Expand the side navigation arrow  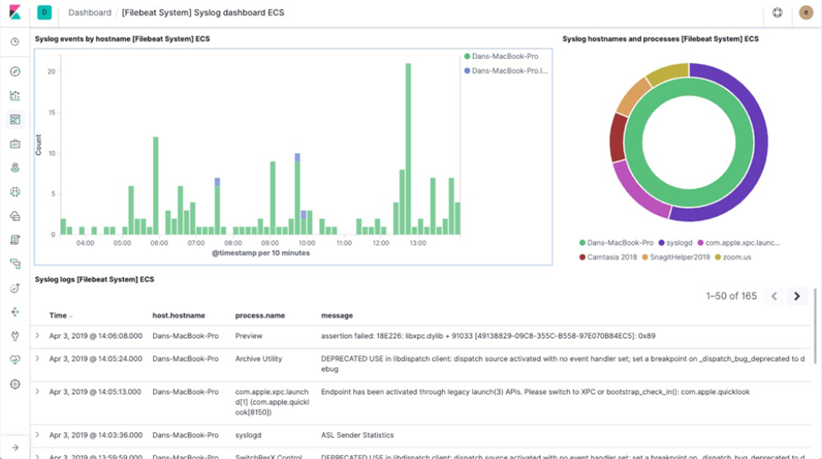pos(15,447)
